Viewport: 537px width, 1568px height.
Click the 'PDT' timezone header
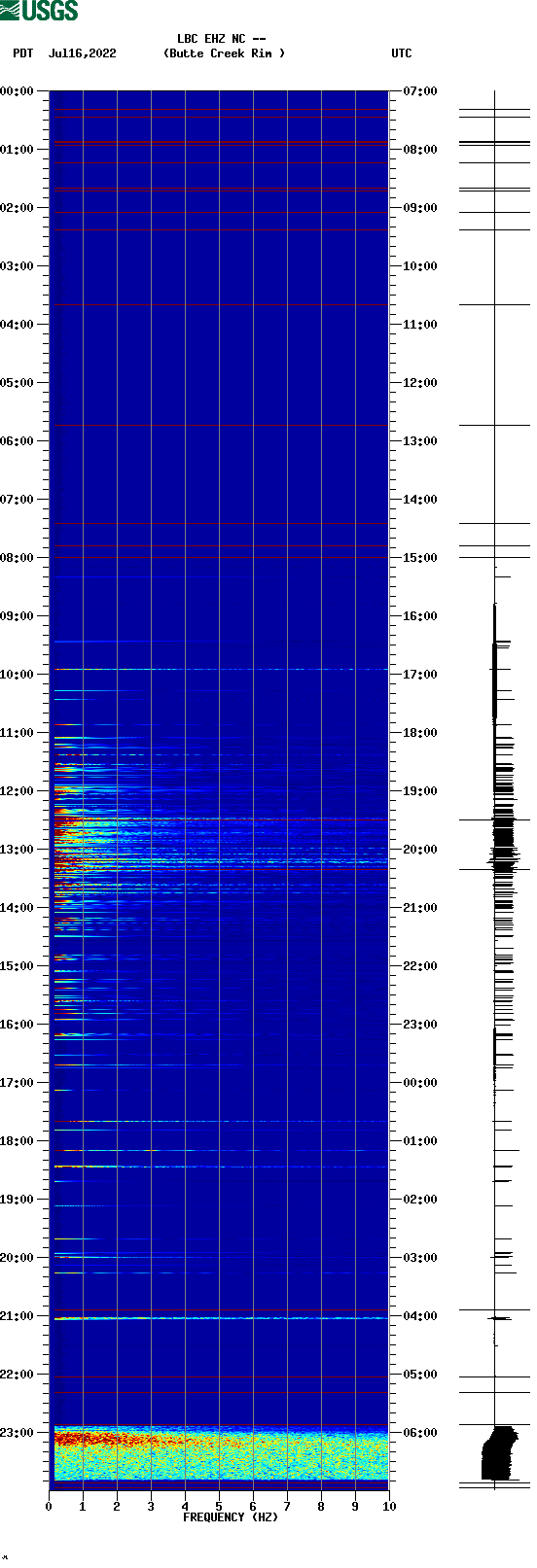pos(22,53)
